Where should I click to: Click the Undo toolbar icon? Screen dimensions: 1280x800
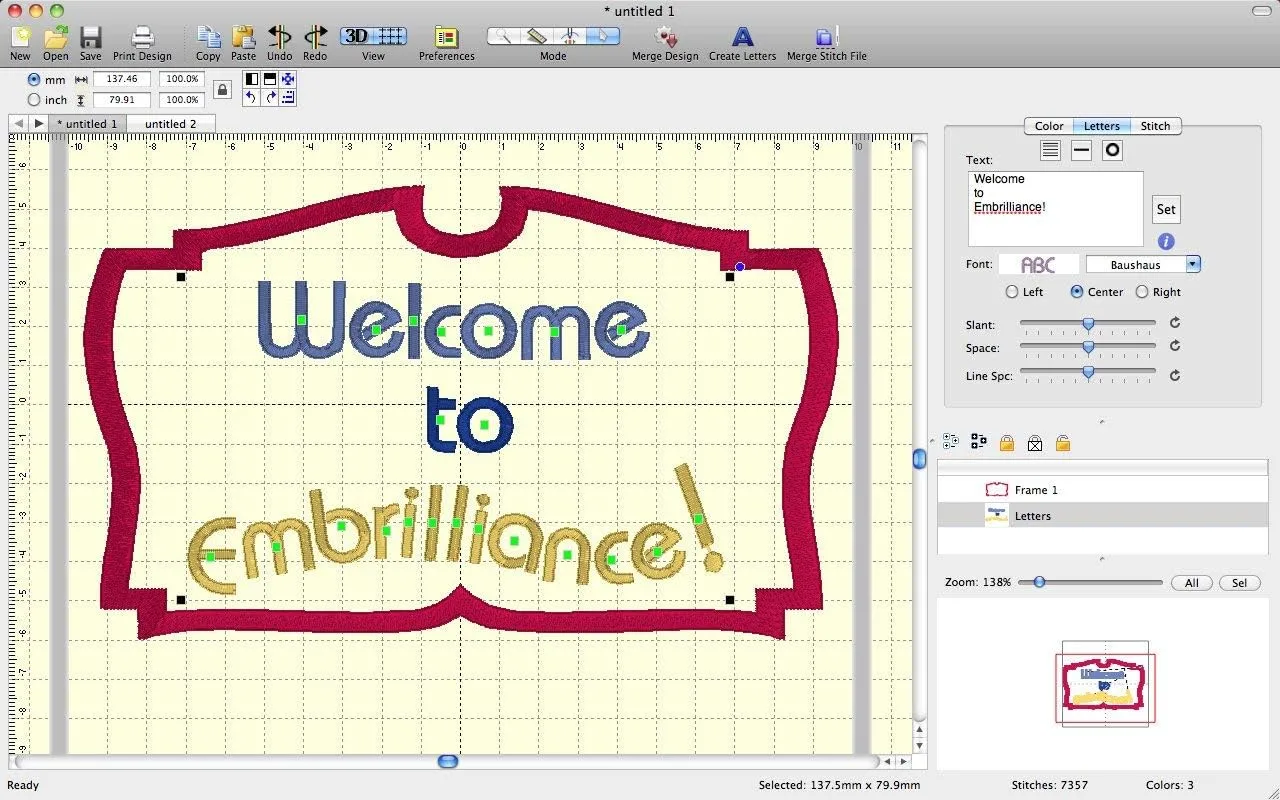279,40
